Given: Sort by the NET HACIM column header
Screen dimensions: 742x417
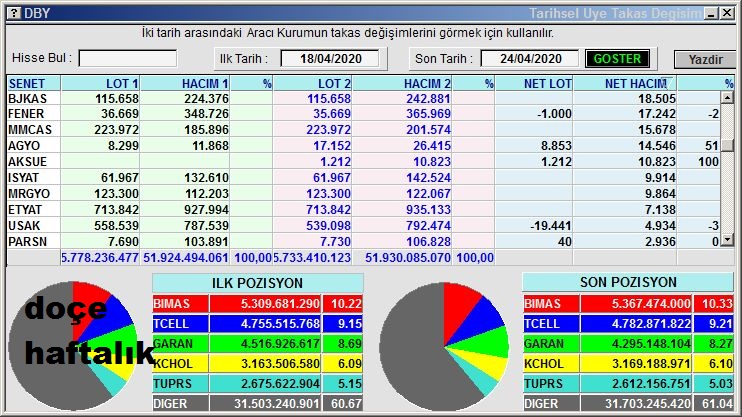Looking at the screenshot, I should tap(625, 83).
